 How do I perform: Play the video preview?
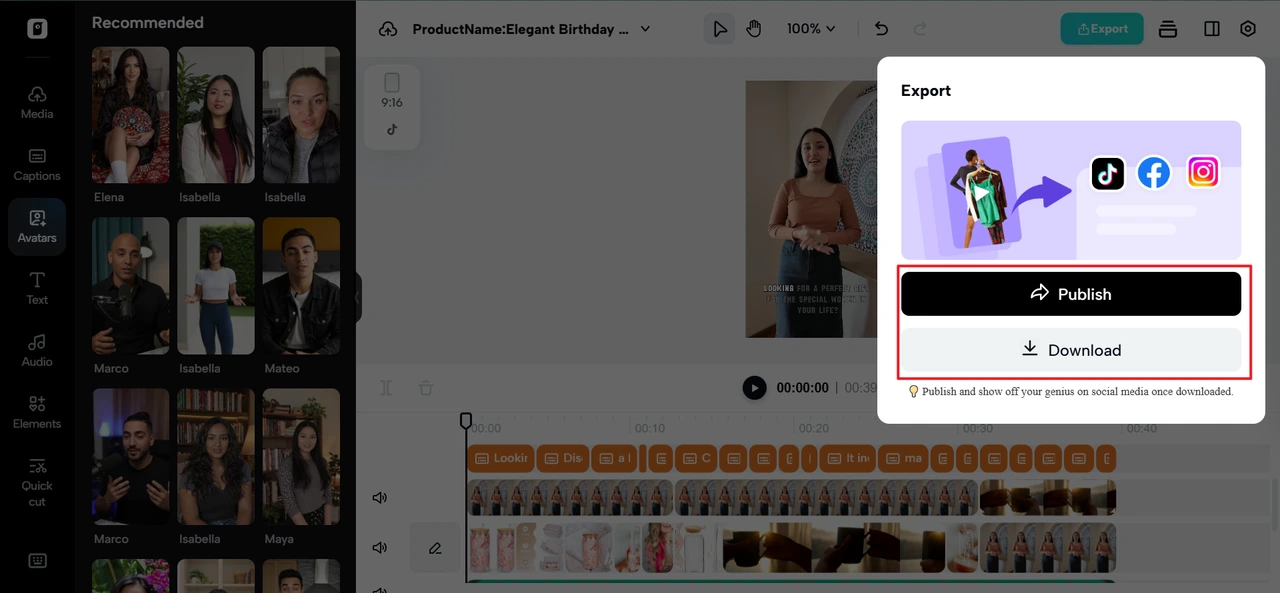click(755, 387)
